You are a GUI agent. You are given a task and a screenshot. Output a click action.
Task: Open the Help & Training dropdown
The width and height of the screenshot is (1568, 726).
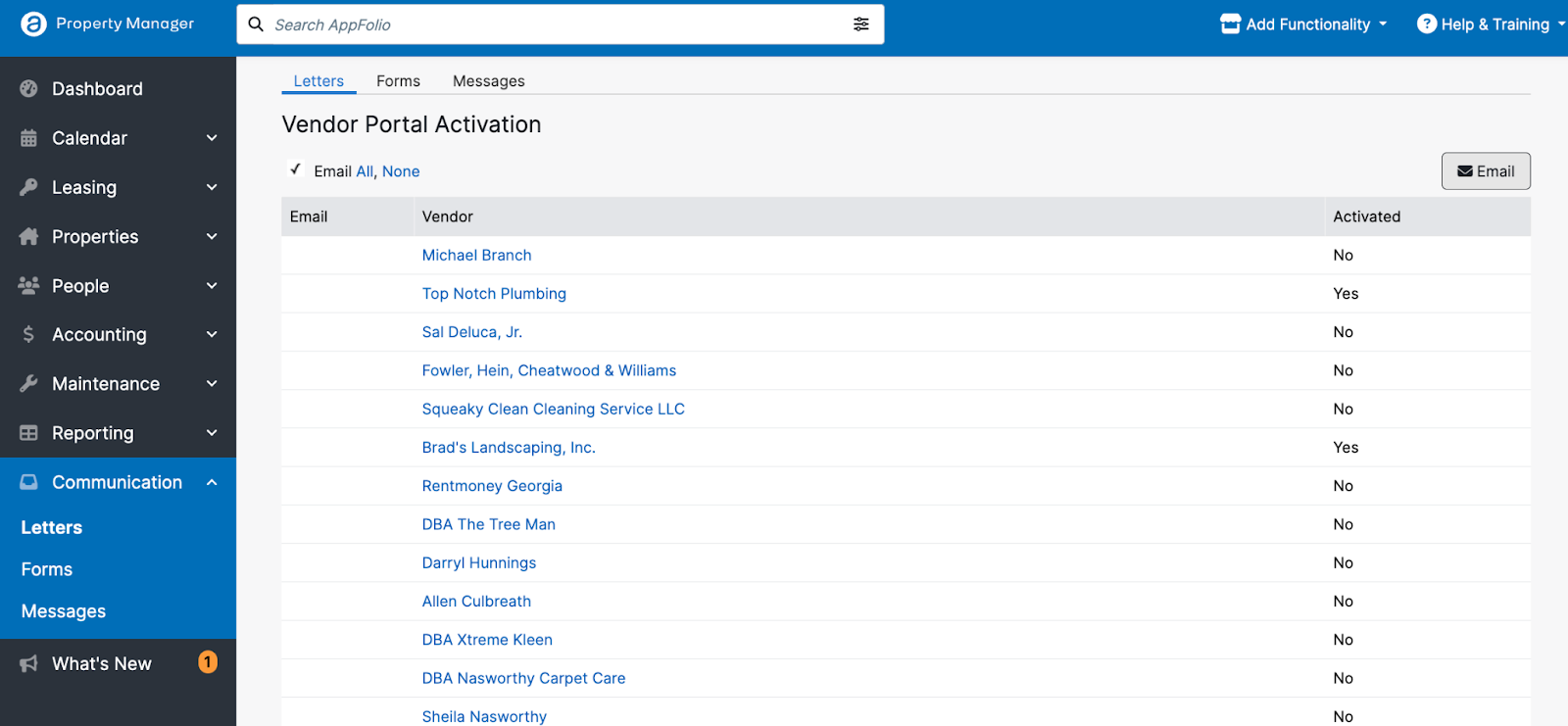(1491, 24)
